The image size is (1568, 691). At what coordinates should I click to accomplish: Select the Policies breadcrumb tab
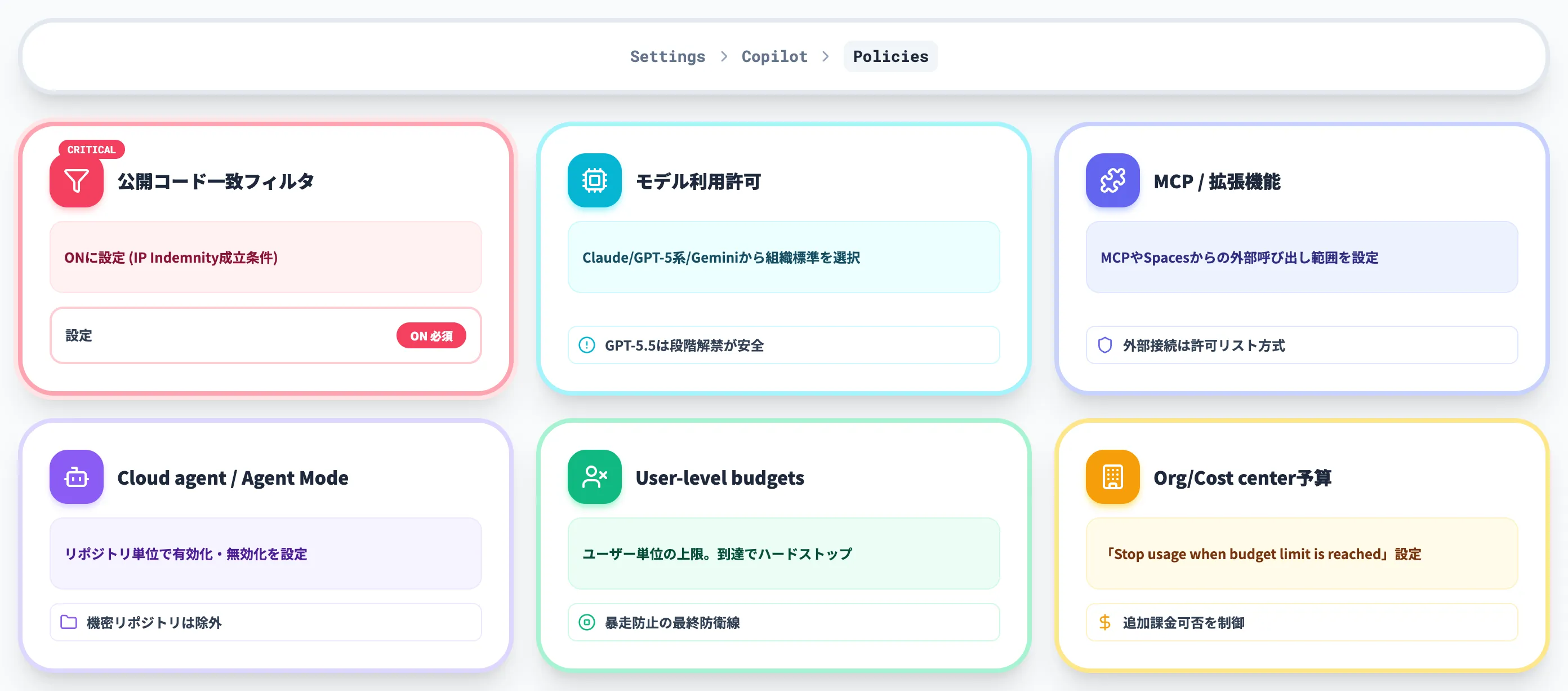[x=890, y=57]
